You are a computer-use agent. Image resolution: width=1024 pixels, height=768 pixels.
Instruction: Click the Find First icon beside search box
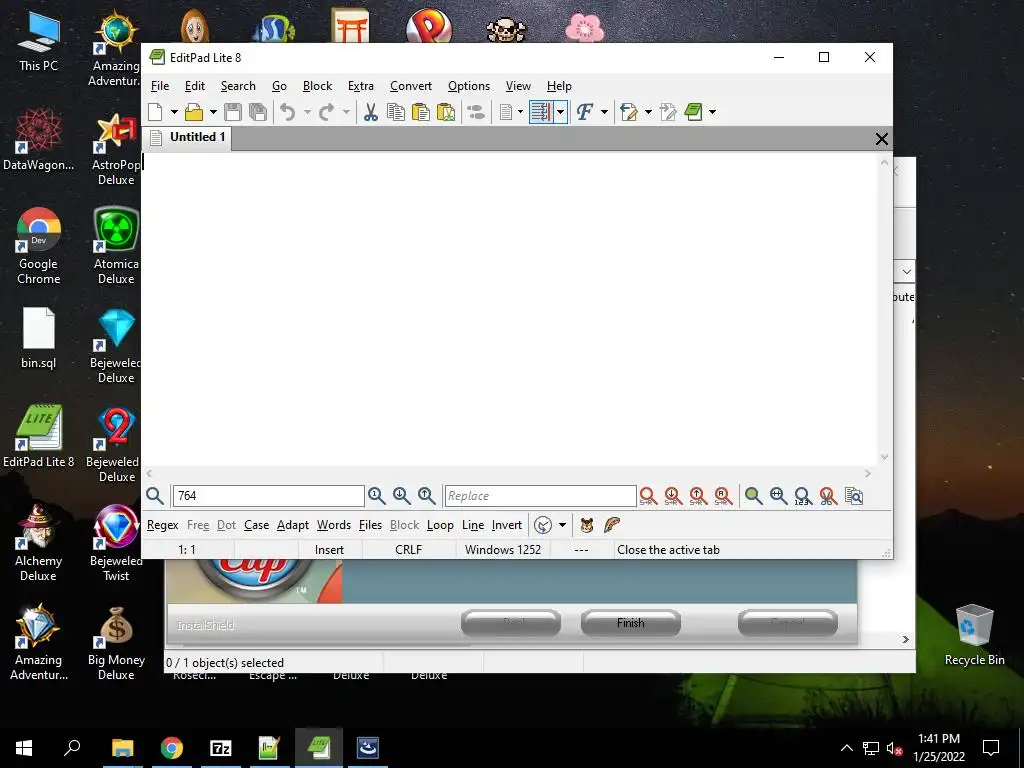point(376,496)
